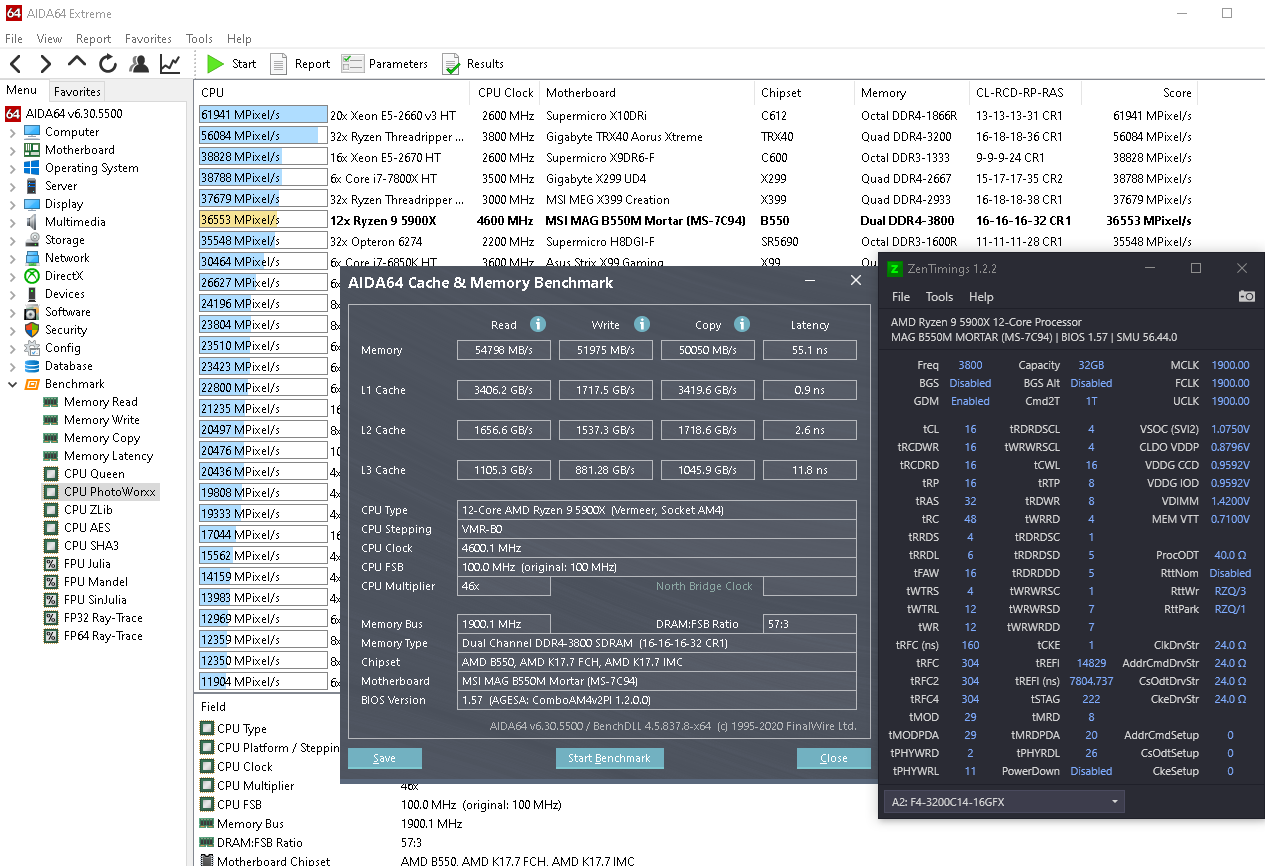
Task: Click the Up level arrow in toolbar
Action: (77, 63)
